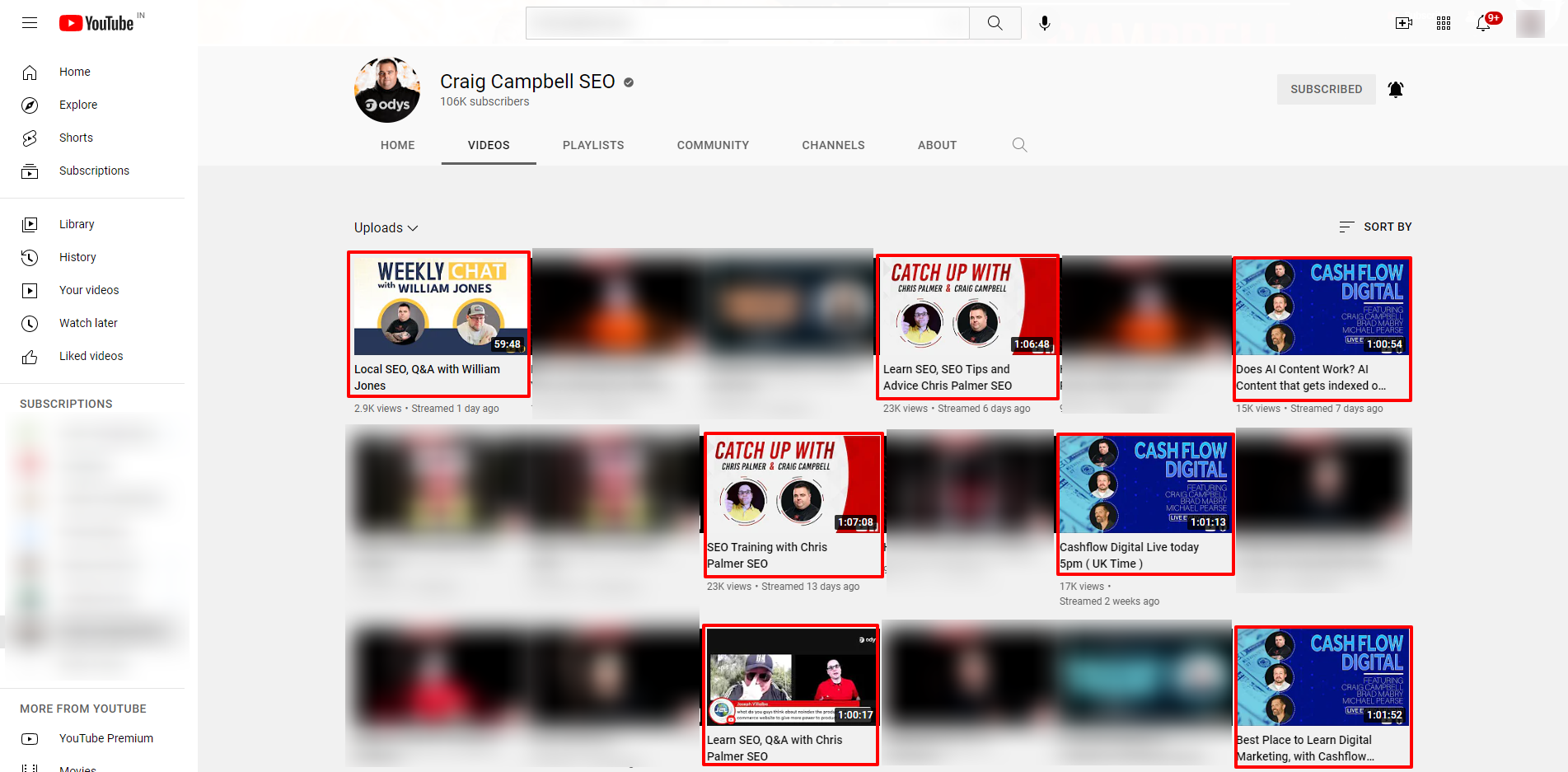This screenshot has height=772, width=1568.
Task: Switch to PLAYLISTS tab
Action: coord(593,145)
